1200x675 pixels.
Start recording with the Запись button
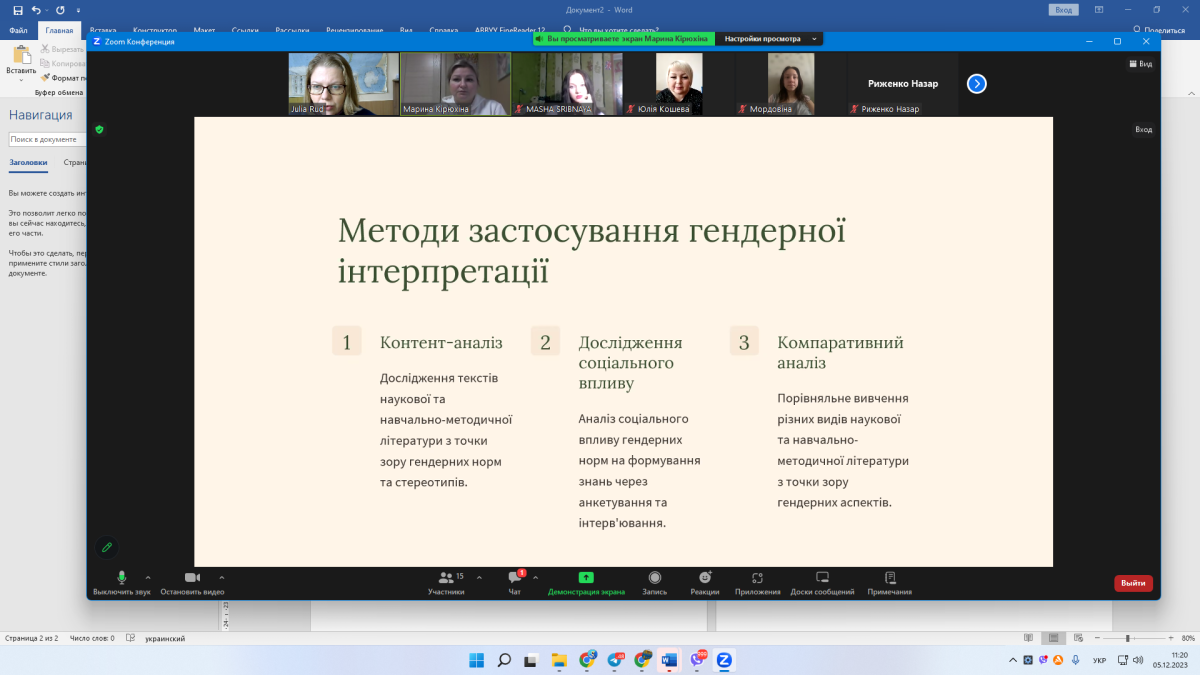[654, 578]
